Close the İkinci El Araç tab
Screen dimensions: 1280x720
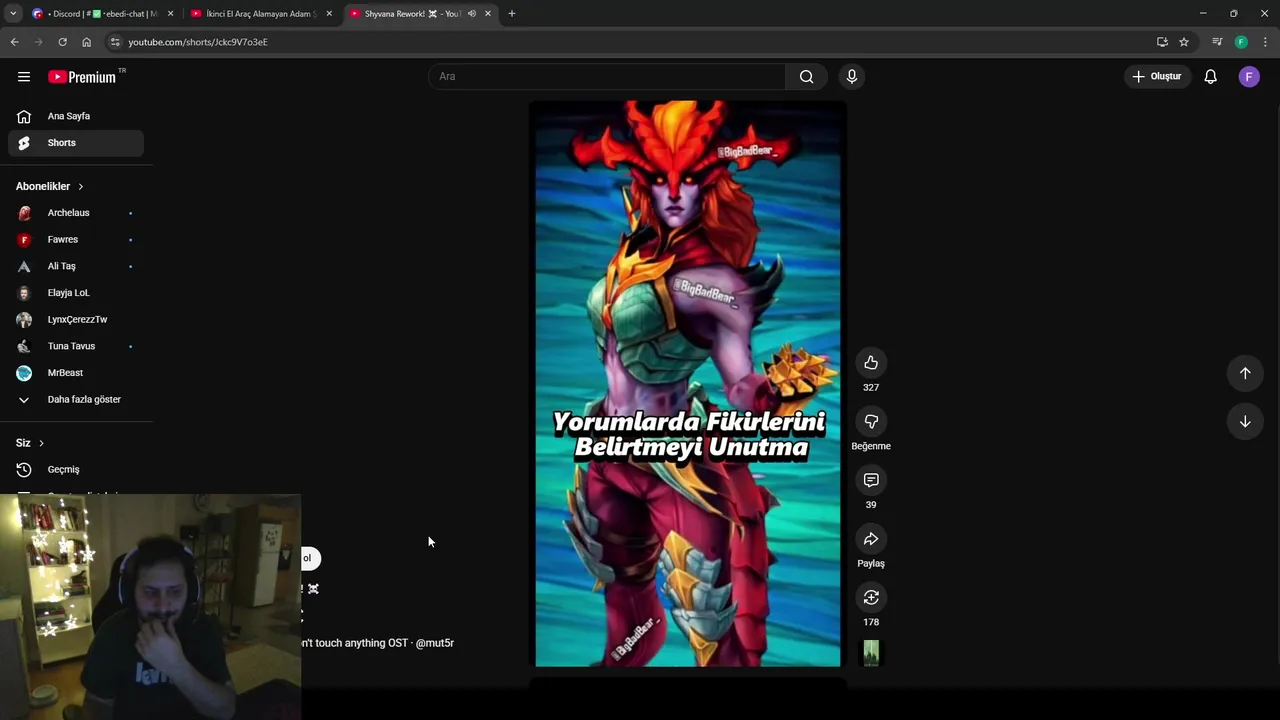click(329, 14)
